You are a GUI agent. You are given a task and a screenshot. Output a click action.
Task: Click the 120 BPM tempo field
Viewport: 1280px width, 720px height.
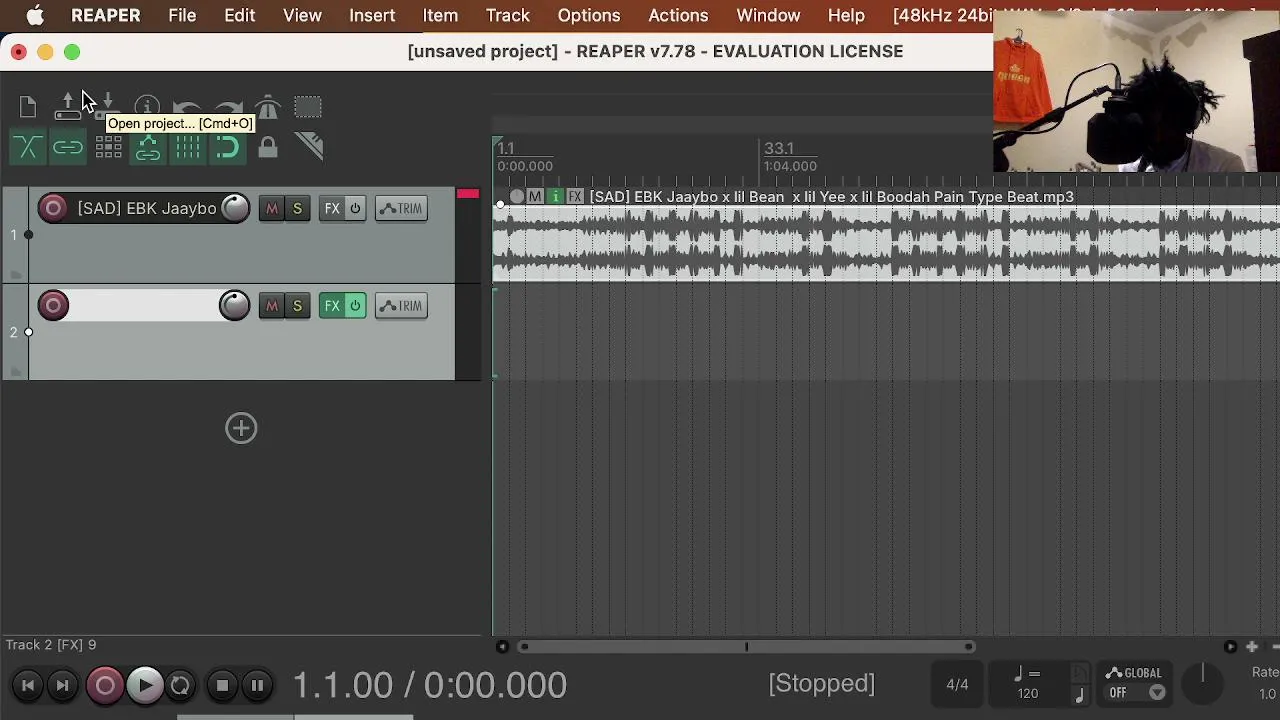1028,693
